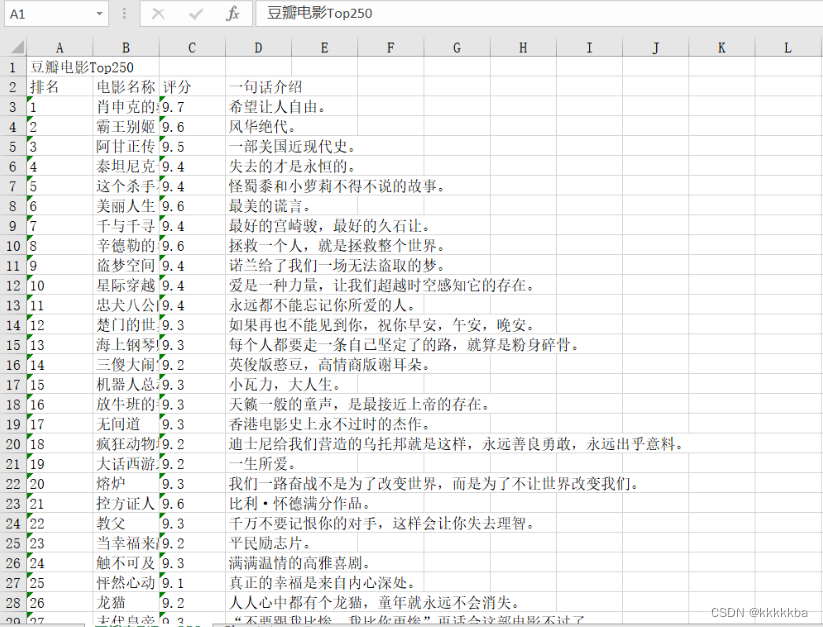The image size is (823, 627).
Task: Click rating 9.7 in row 3
Action: 192,107
